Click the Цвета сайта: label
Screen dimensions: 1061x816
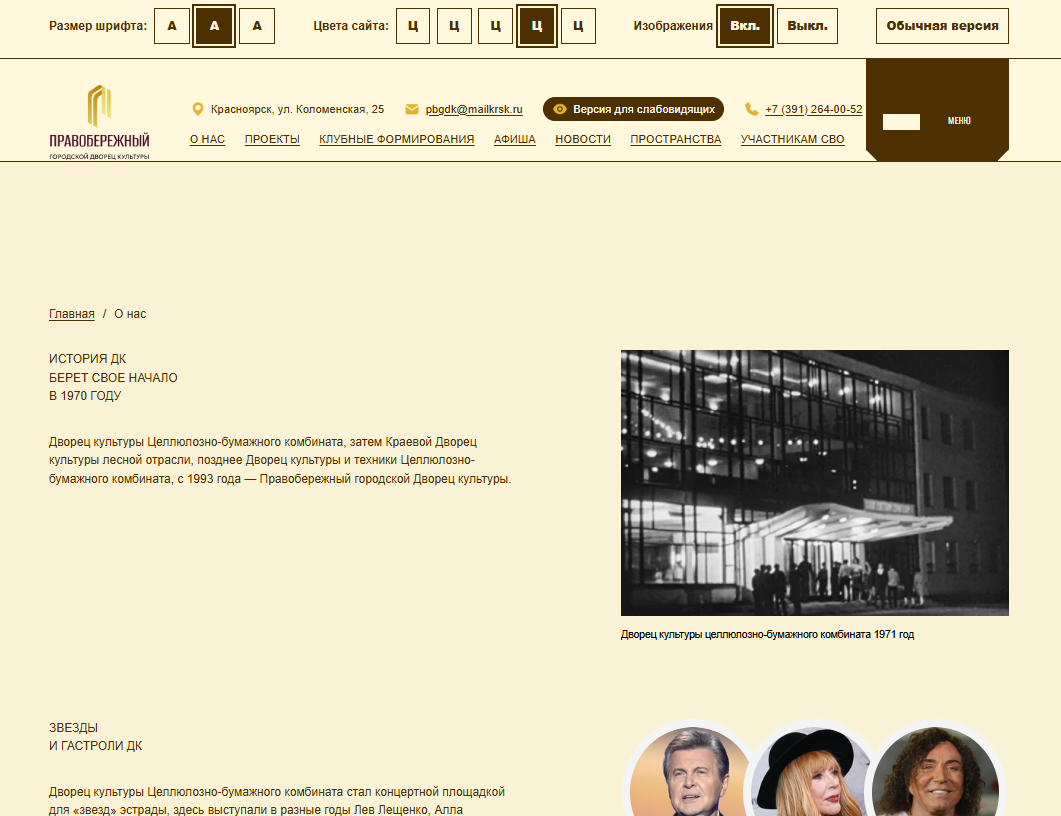coord(351,26)
